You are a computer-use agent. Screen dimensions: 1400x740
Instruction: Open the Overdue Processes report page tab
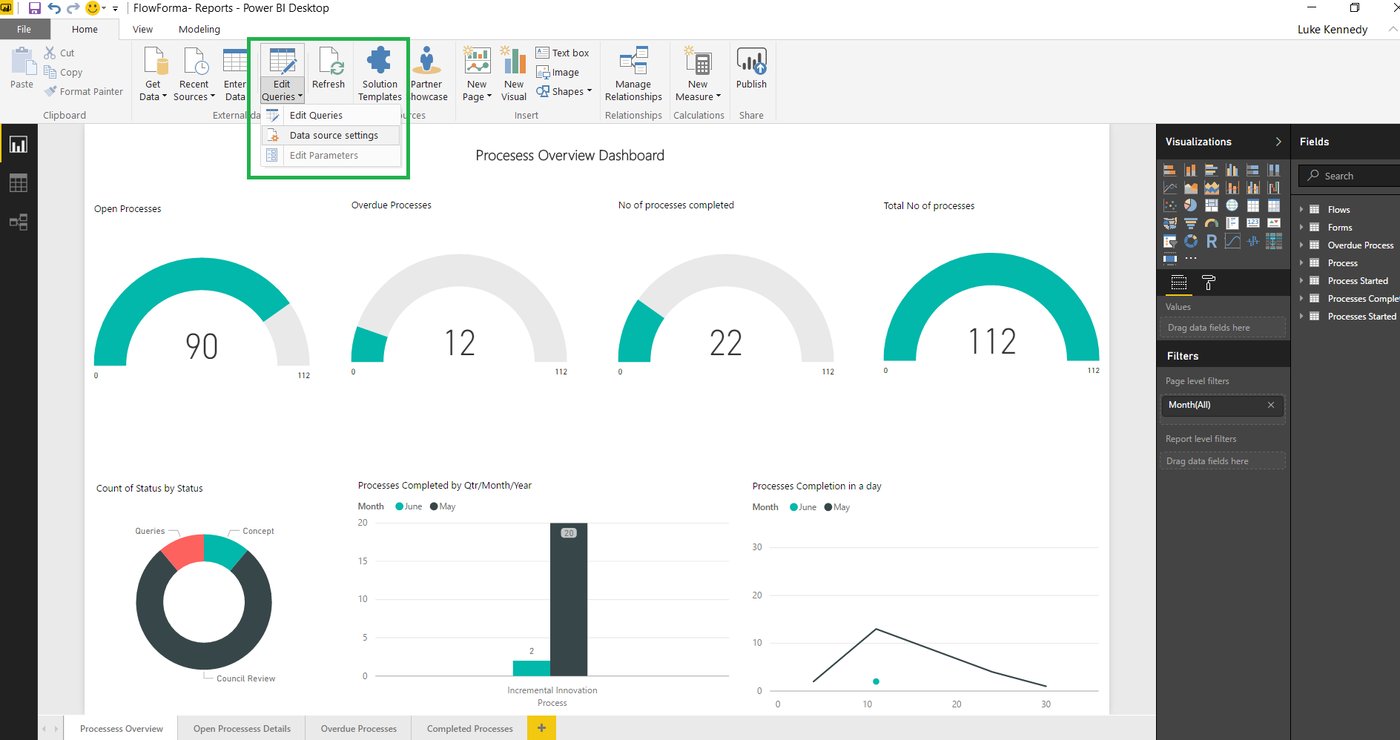tap(357, 728)
